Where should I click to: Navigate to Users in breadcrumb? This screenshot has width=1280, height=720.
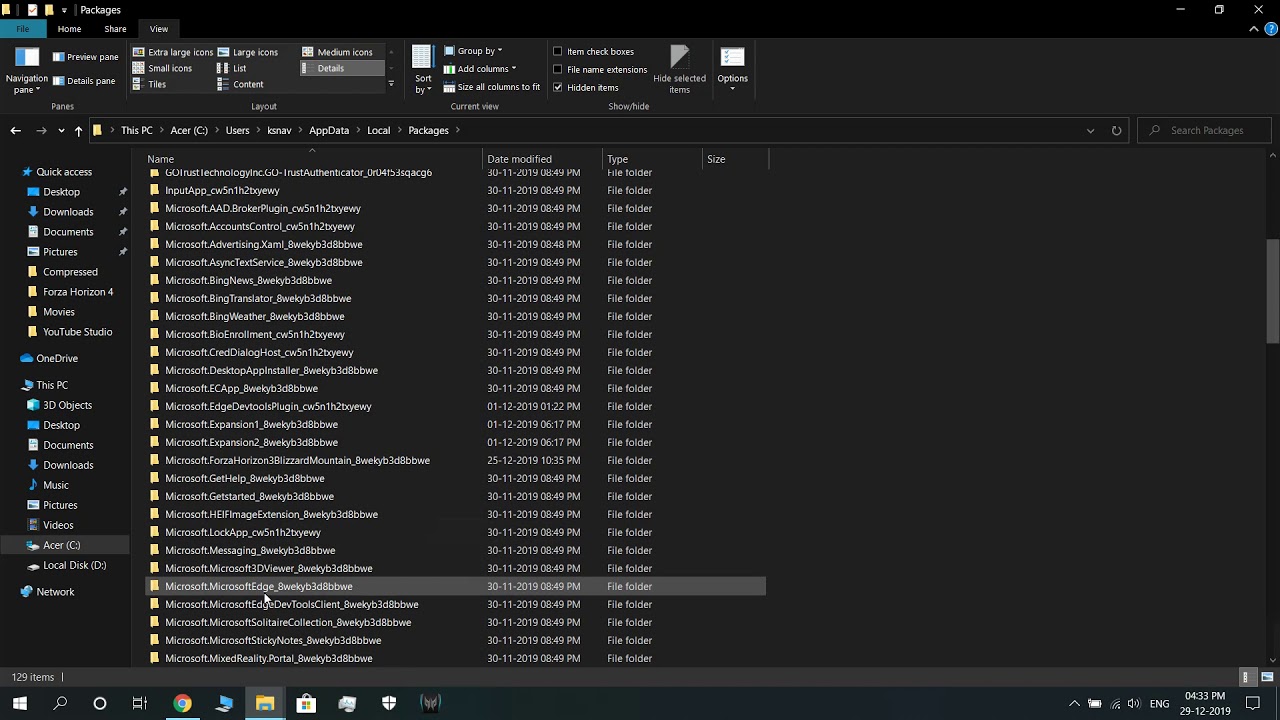coord(237,130)
